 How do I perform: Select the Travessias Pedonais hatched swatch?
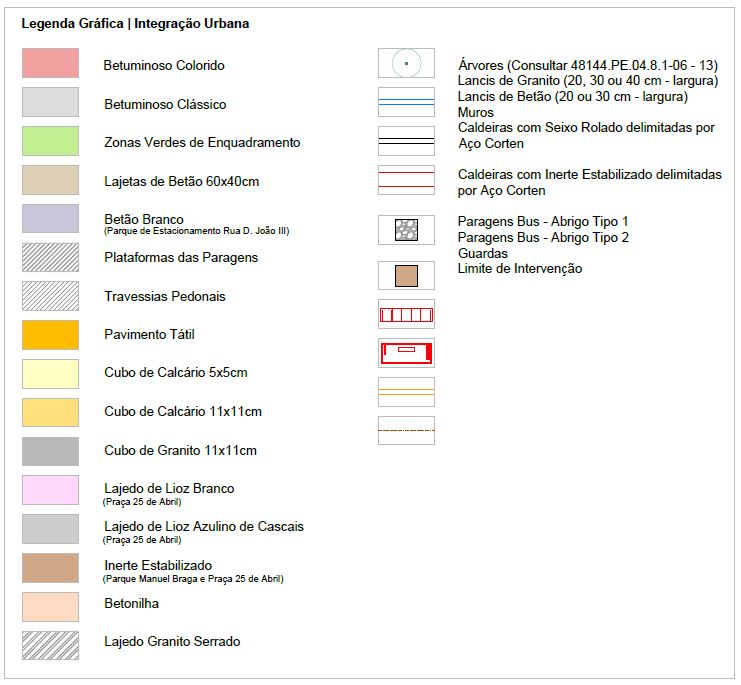pyautogui.click(x=50, y=296)
